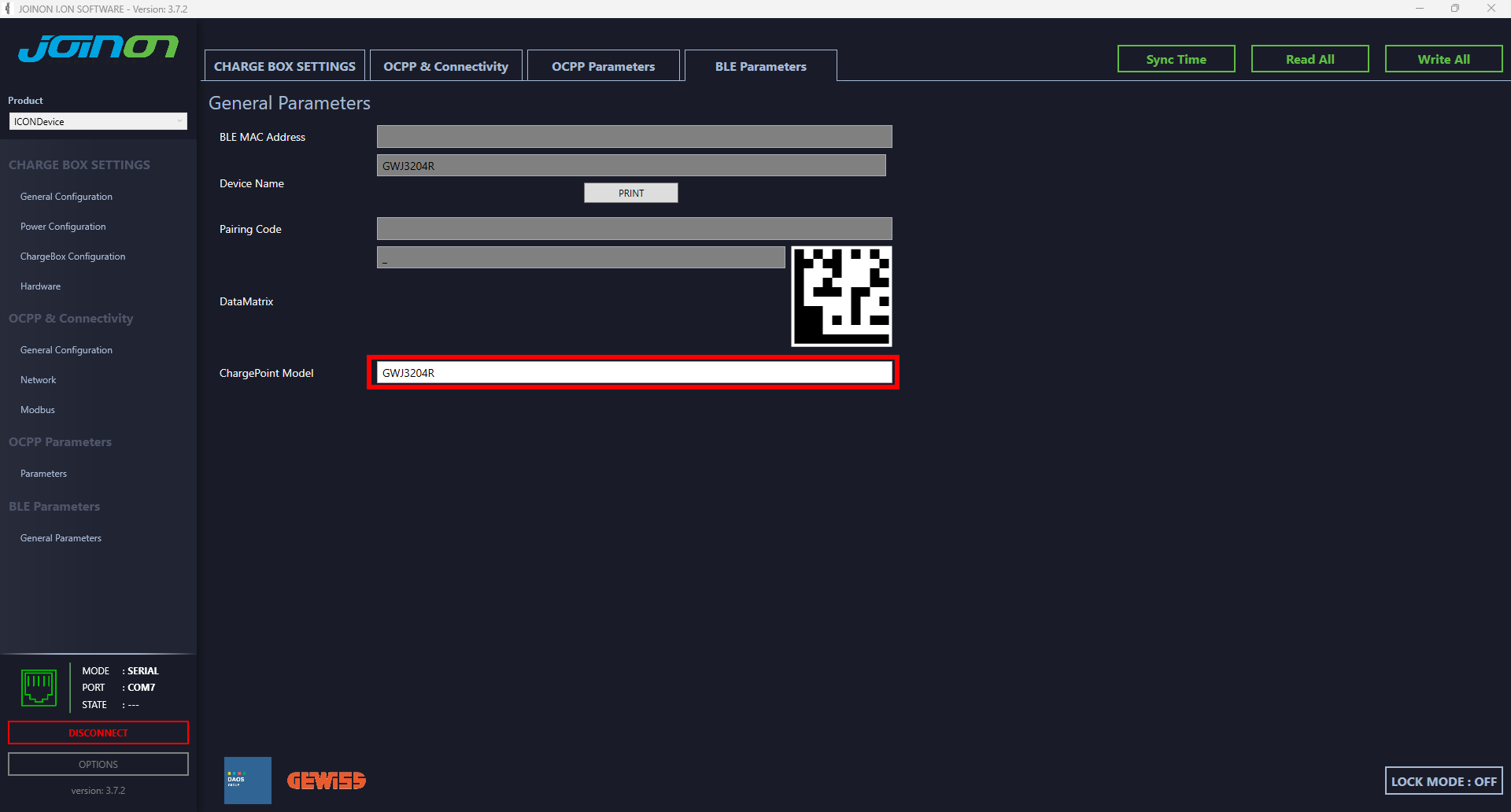This screenshot has width=1511, height=812.
Task: Select Power Configuration in the sidebar
Action: tap(63, 227)
